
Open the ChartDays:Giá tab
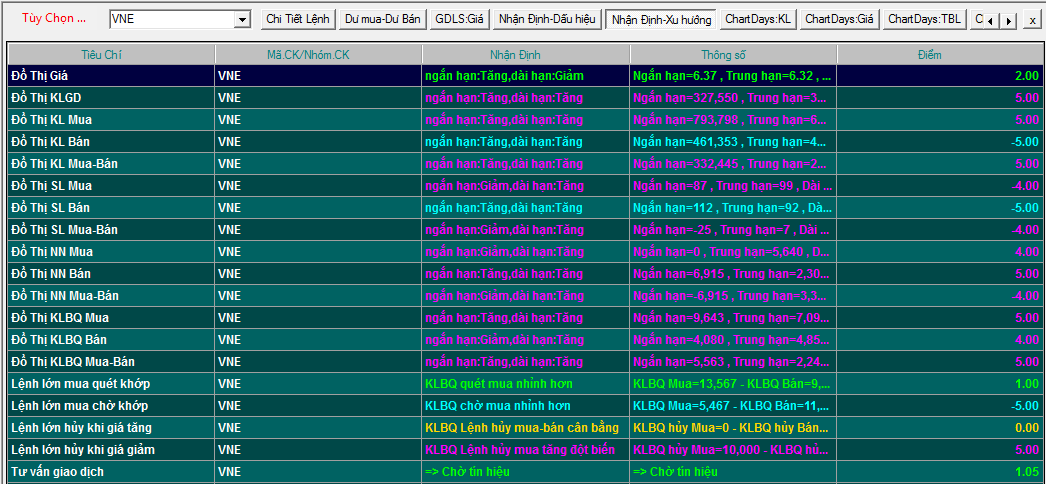coord(839,19)
